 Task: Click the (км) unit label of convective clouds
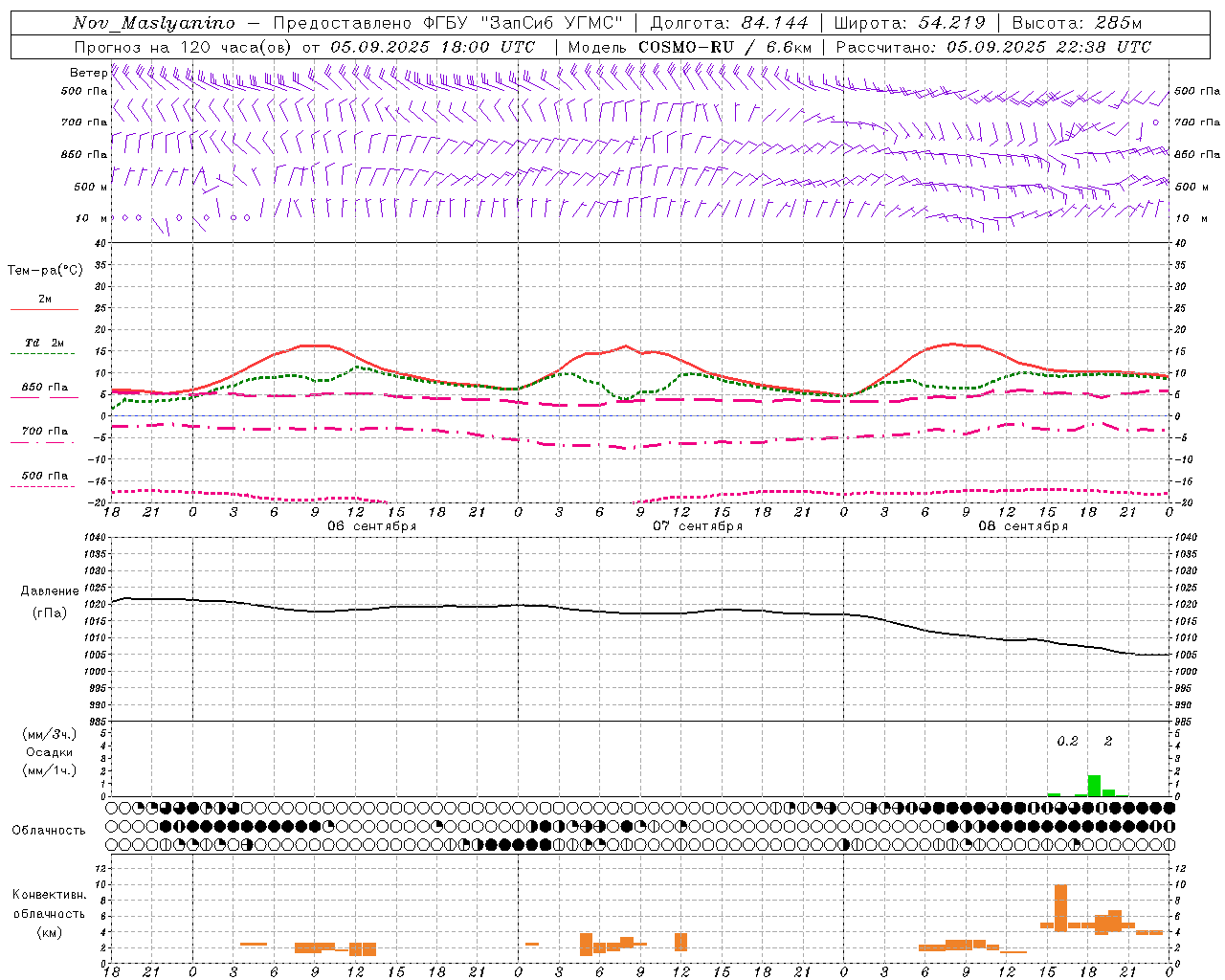click(50, 932)
